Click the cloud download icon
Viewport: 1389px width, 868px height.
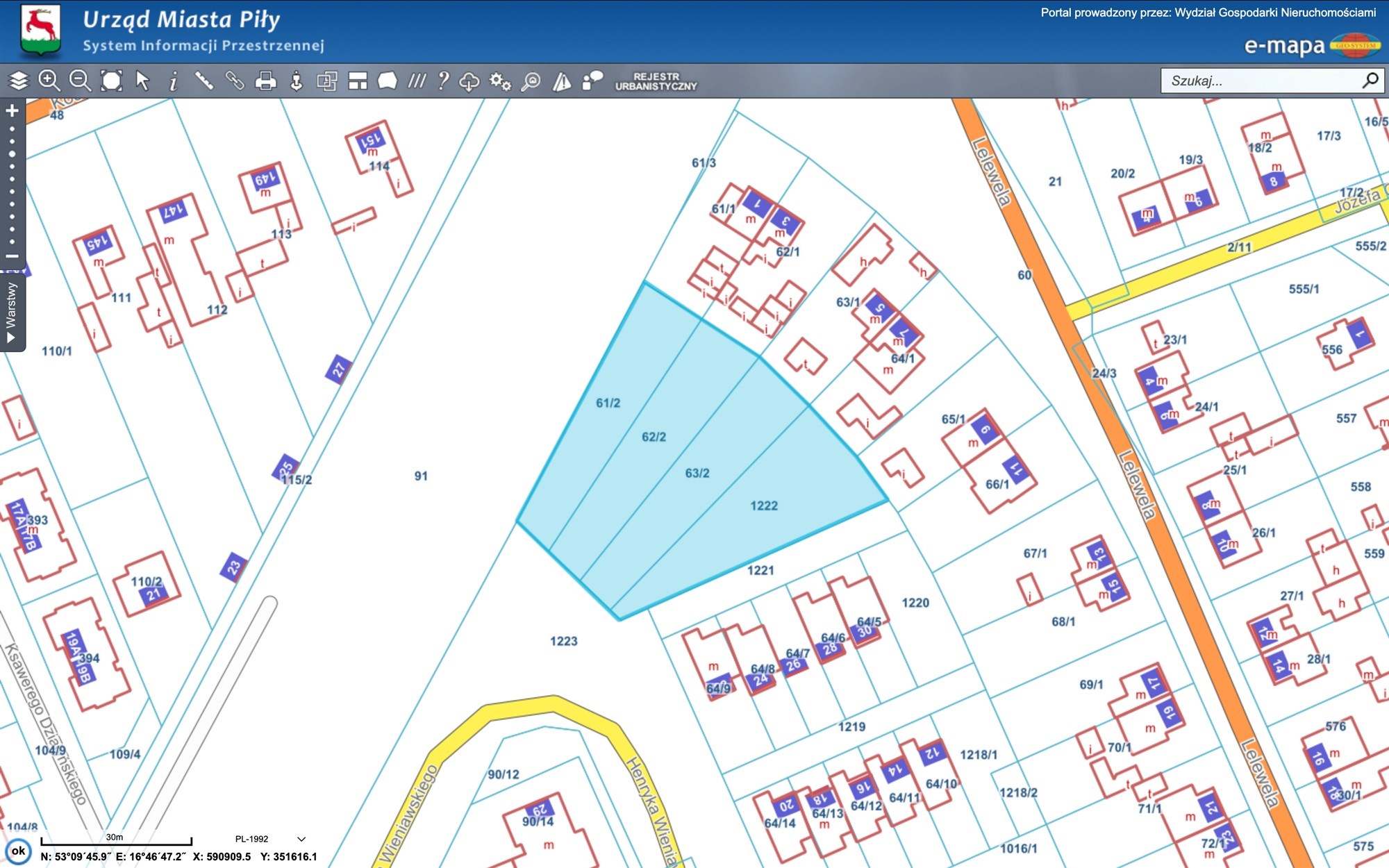469,81
